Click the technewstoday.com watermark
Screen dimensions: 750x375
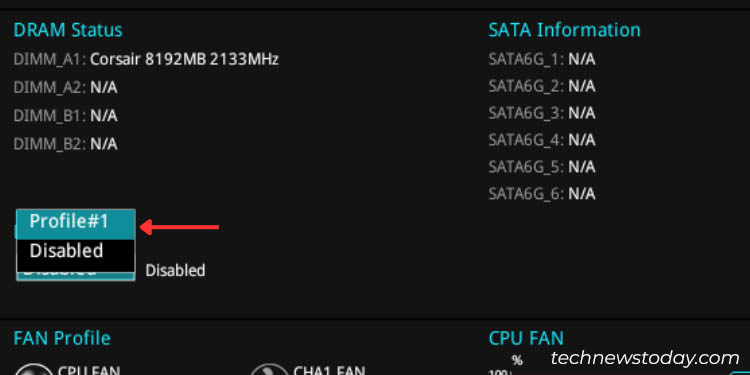pyautogui.click(x=645, y=358)
